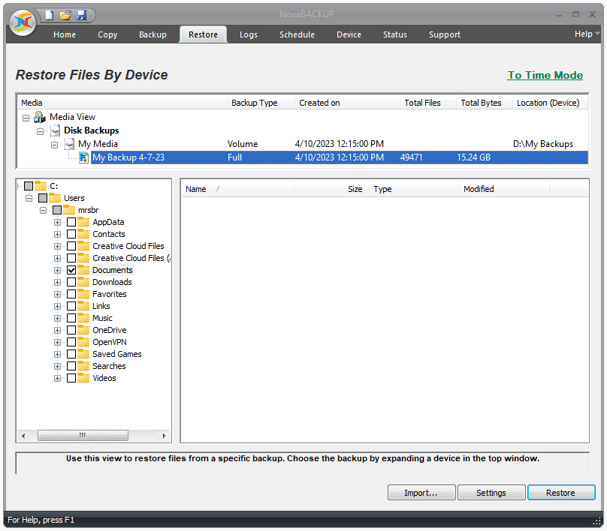The image size is (607, 531).
Task: Click the To Time Mode link
Action: click(545, 75)
